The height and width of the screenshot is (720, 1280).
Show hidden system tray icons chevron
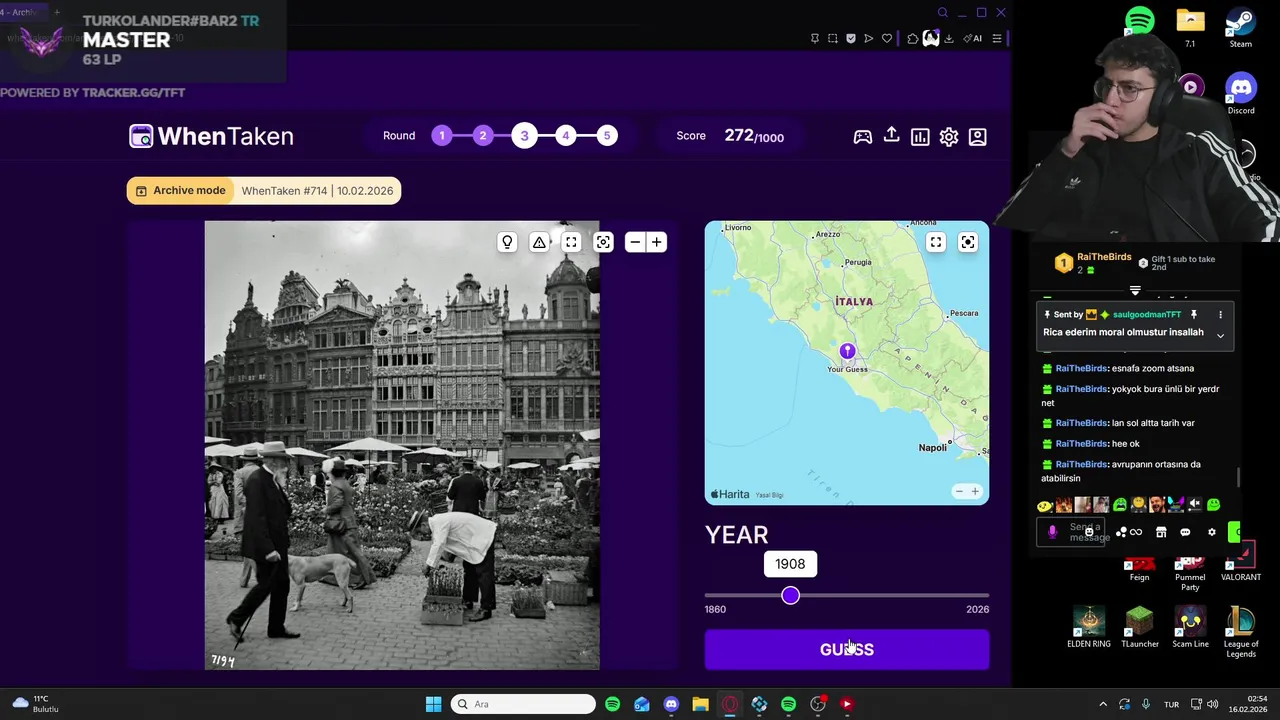pos(1103,704)
